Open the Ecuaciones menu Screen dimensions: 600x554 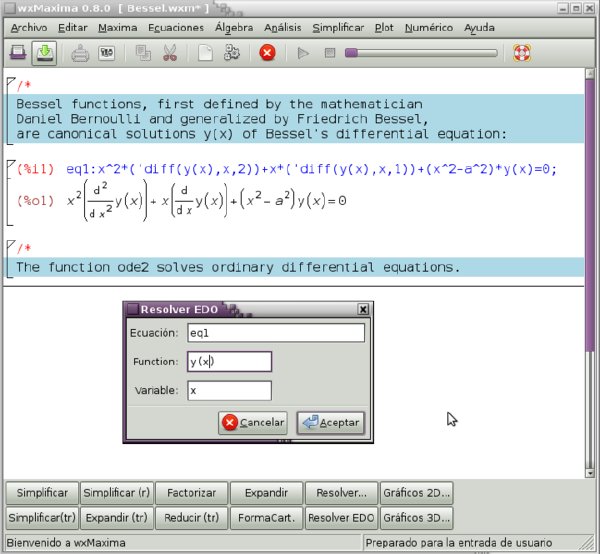[176, 28]
